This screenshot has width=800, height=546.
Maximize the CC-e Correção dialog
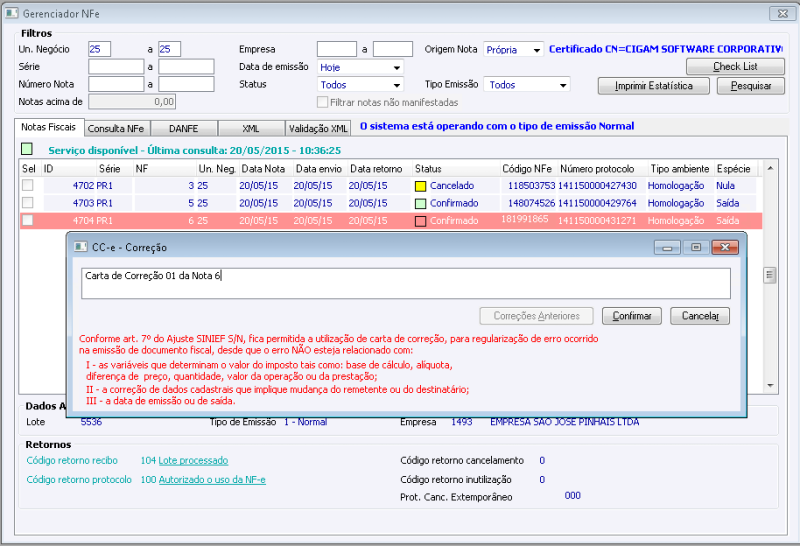click(695, 247)
